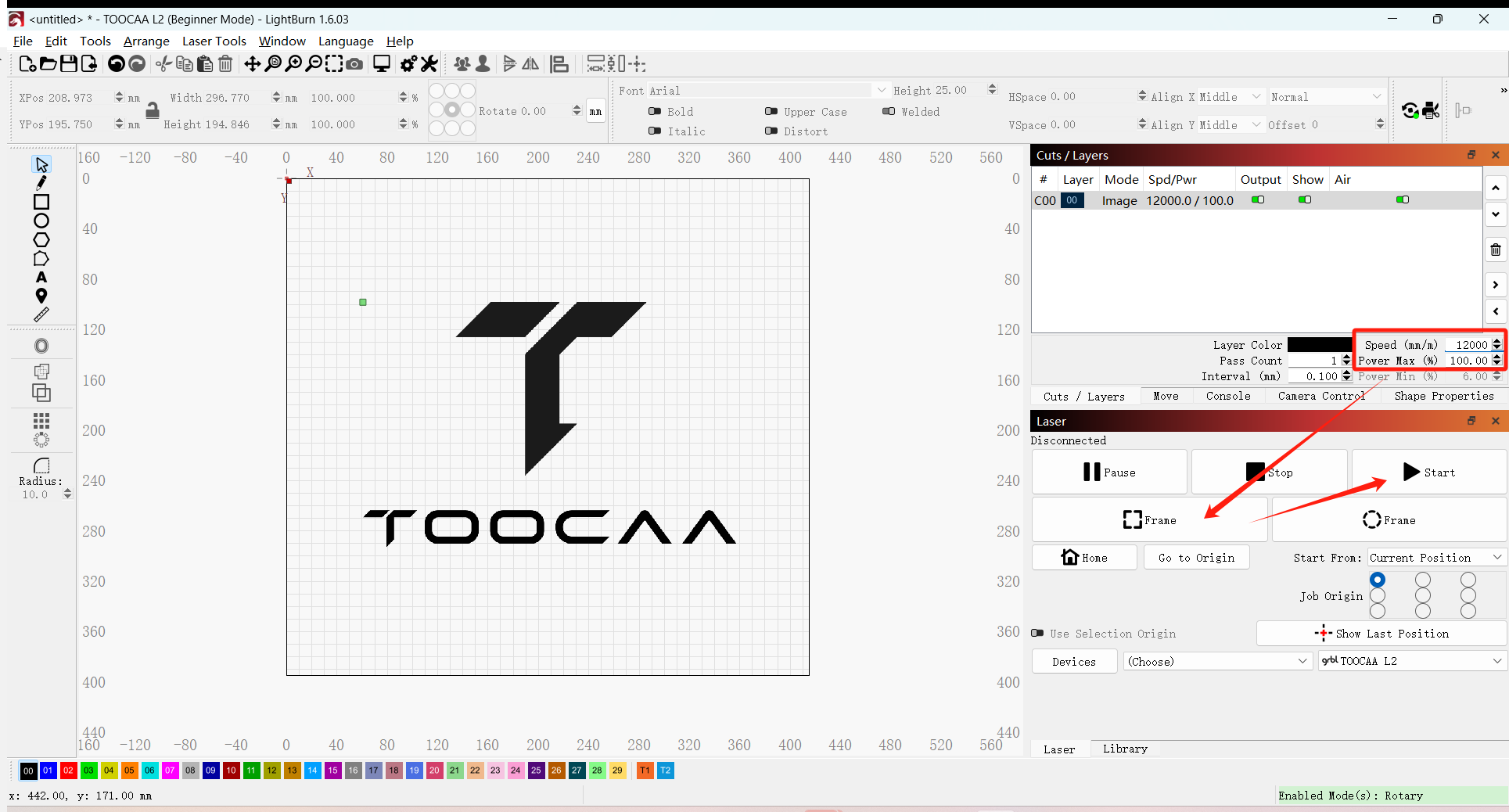Open the camera capture icon
The width and height of the screenshot is (1509, 812).
coord(354,64)
